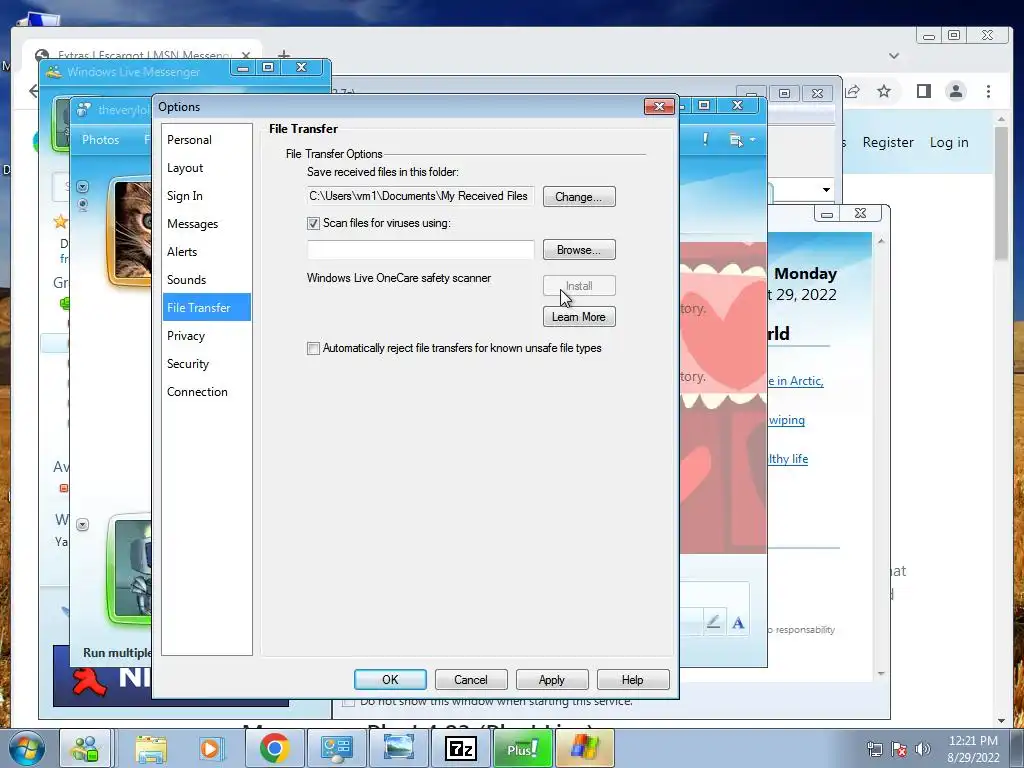Image resolution: width=1024 pixels, height=768 pixels.
Task: Click the Register link on the web page
Action: click(x=888, y=142)
